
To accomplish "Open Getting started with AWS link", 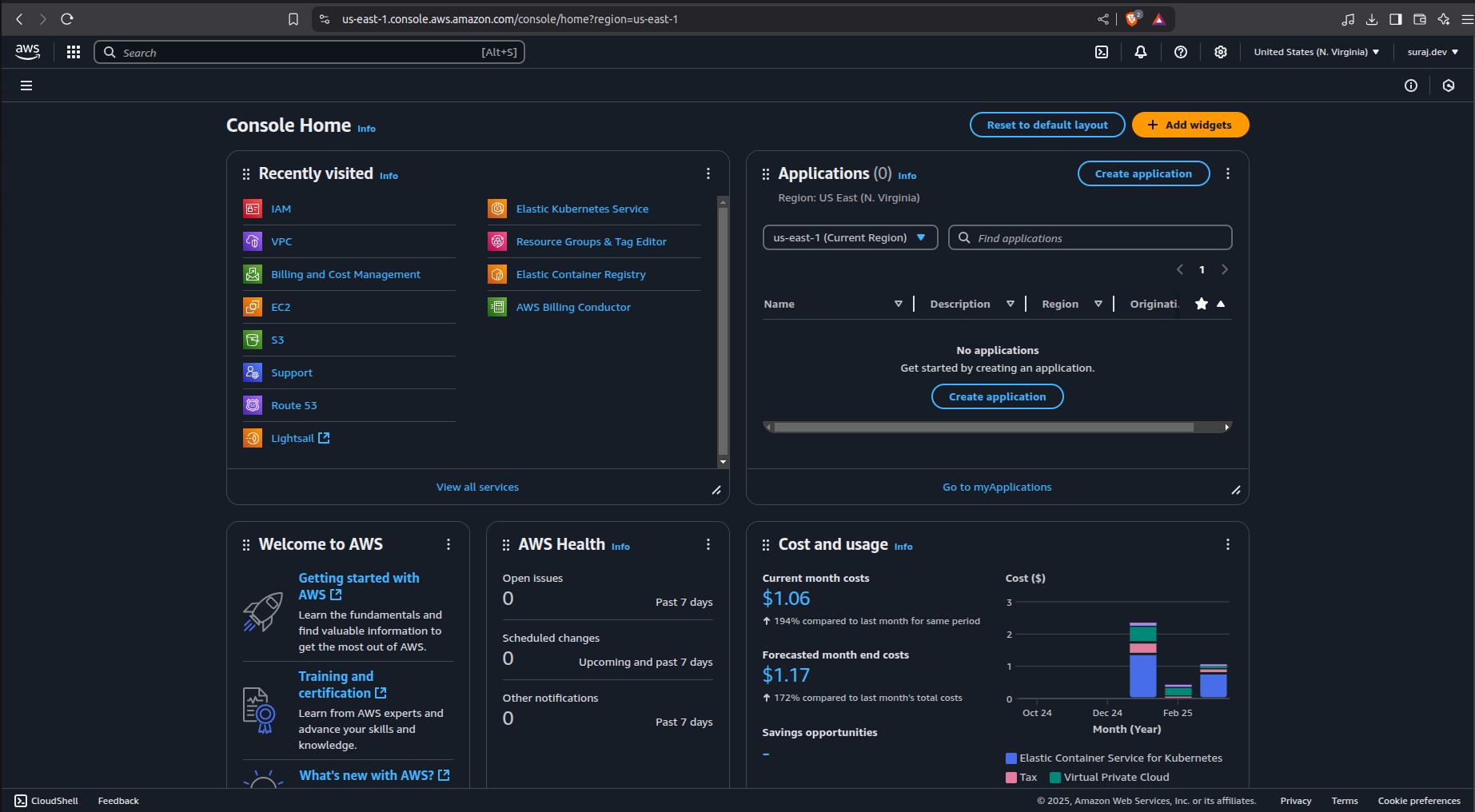I will pos(359,586).
